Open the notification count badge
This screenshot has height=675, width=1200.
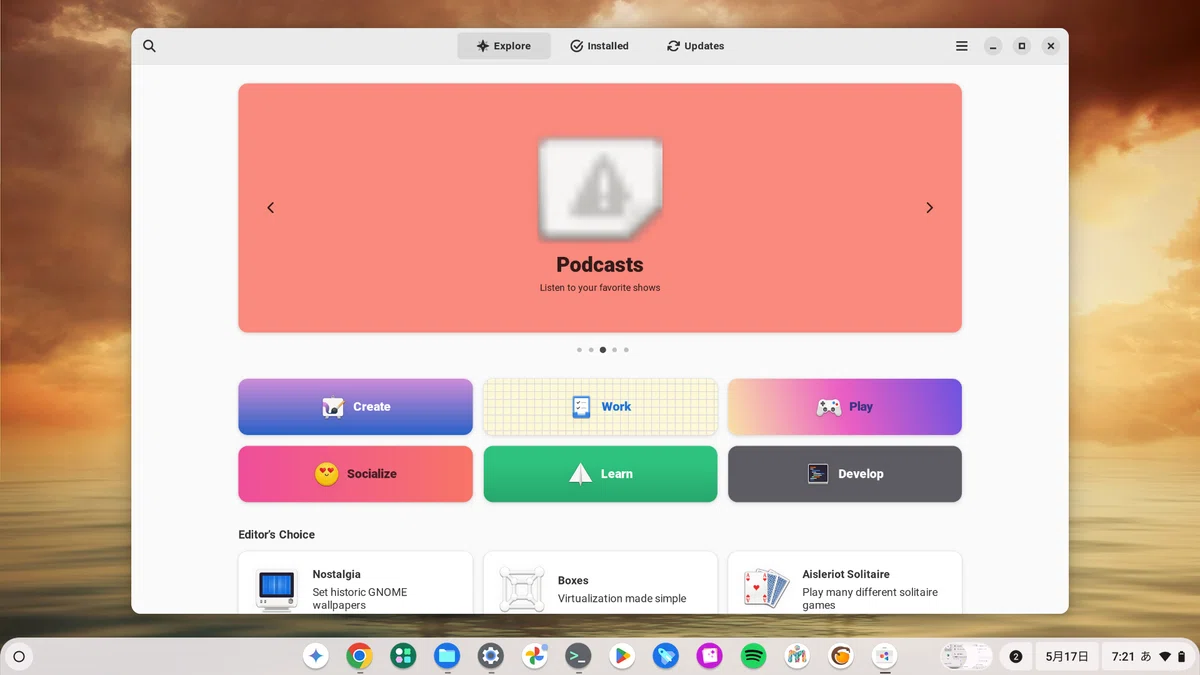click(x=1016, y=657)
